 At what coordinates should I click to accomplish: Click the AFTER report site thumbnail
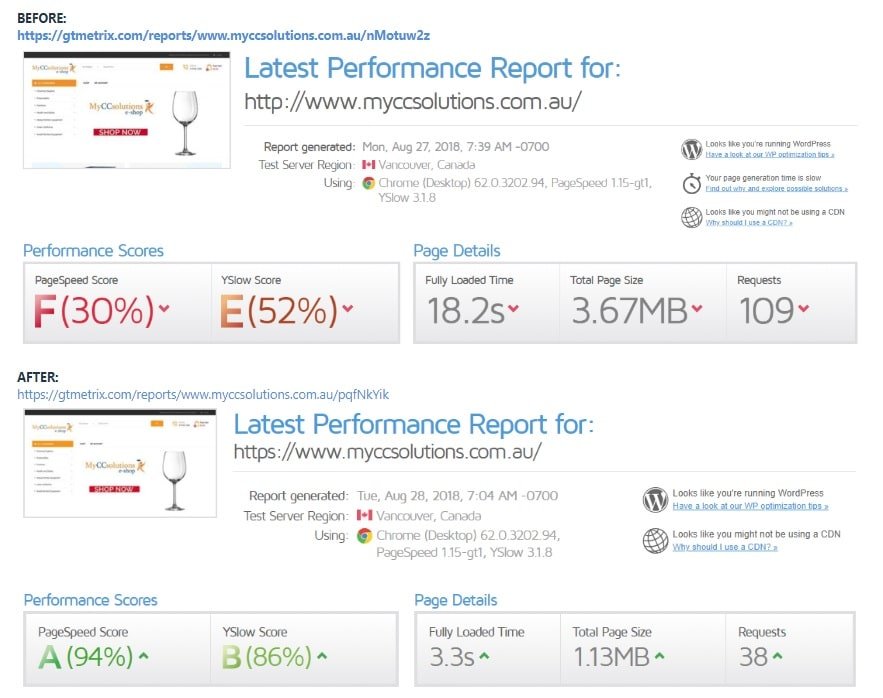pyautogui.click(x=120, y=463)
